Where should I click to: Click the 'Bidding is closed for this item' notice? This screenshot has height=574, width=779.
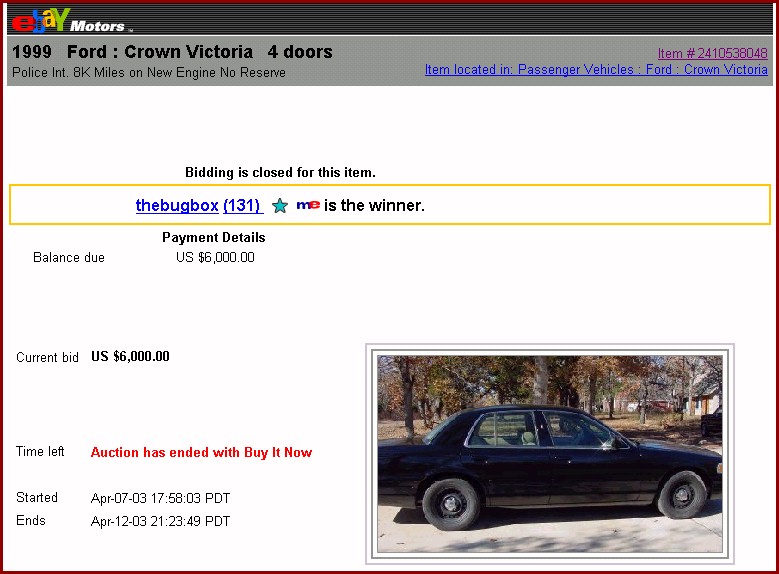(x=280, y=172)
